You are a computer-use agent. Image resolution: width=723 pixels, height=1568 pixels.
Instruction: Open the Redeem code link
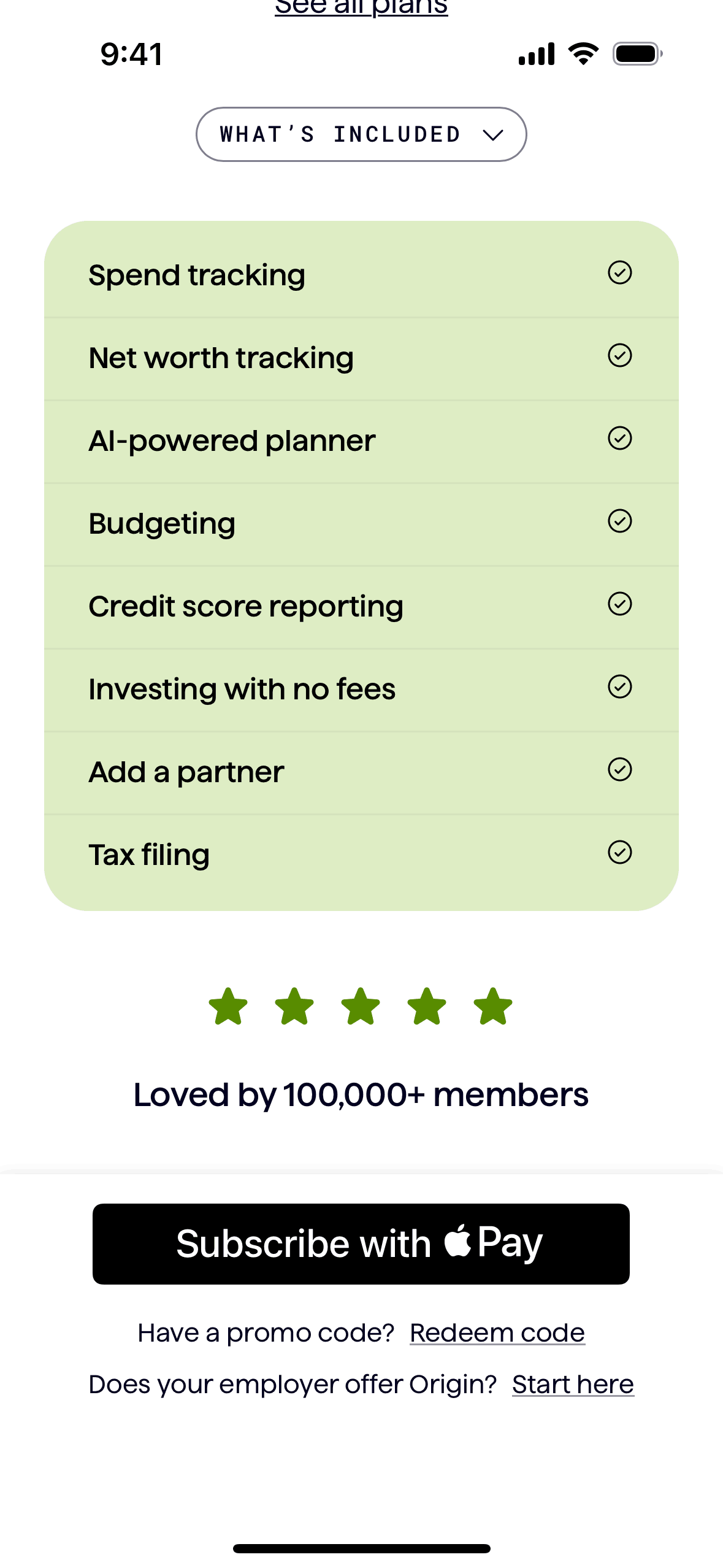tap(497, 1333)
